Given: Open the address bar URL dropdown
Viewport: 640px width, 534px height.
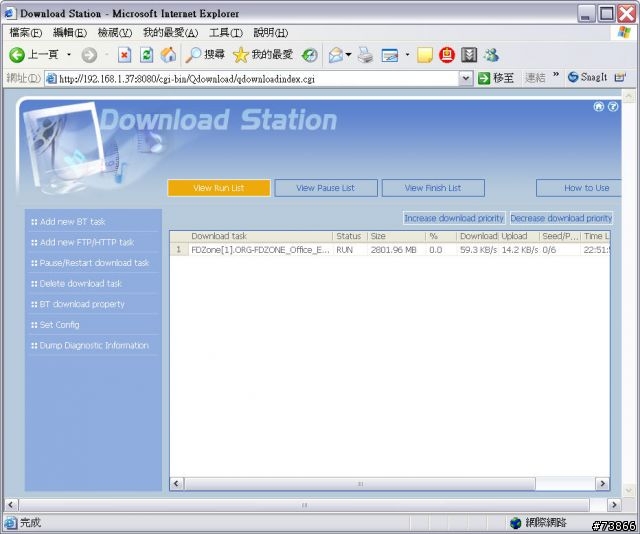Looking at the screenshot, I should tap(465, 78).
